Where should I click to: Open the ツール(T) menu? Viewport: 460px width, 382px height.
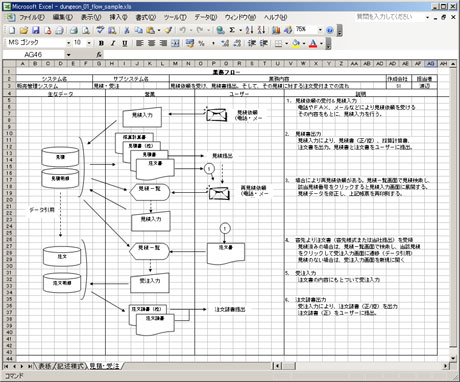click(x=175, y=17)
